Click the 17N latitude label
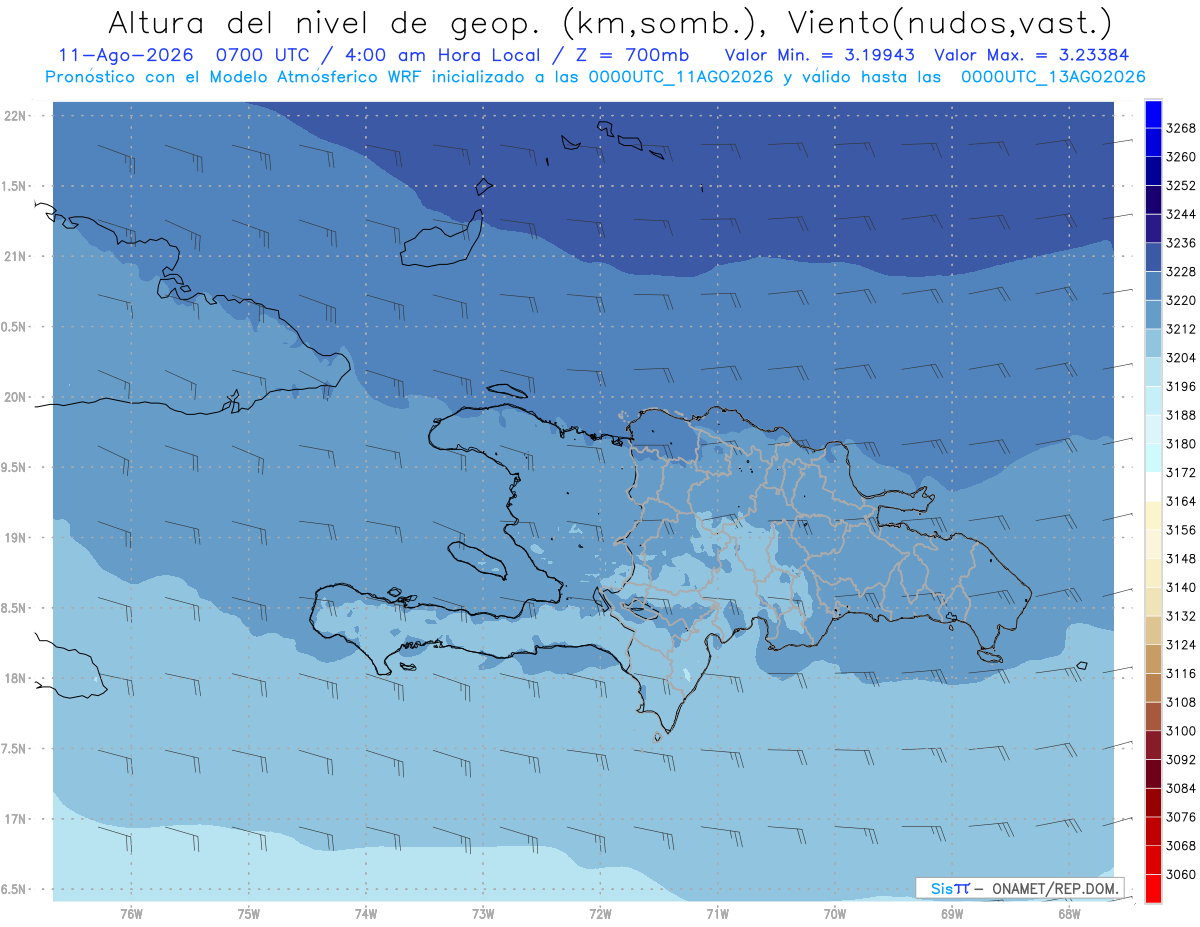Screen dimensions: 1200x927 (x=17, y=819)
